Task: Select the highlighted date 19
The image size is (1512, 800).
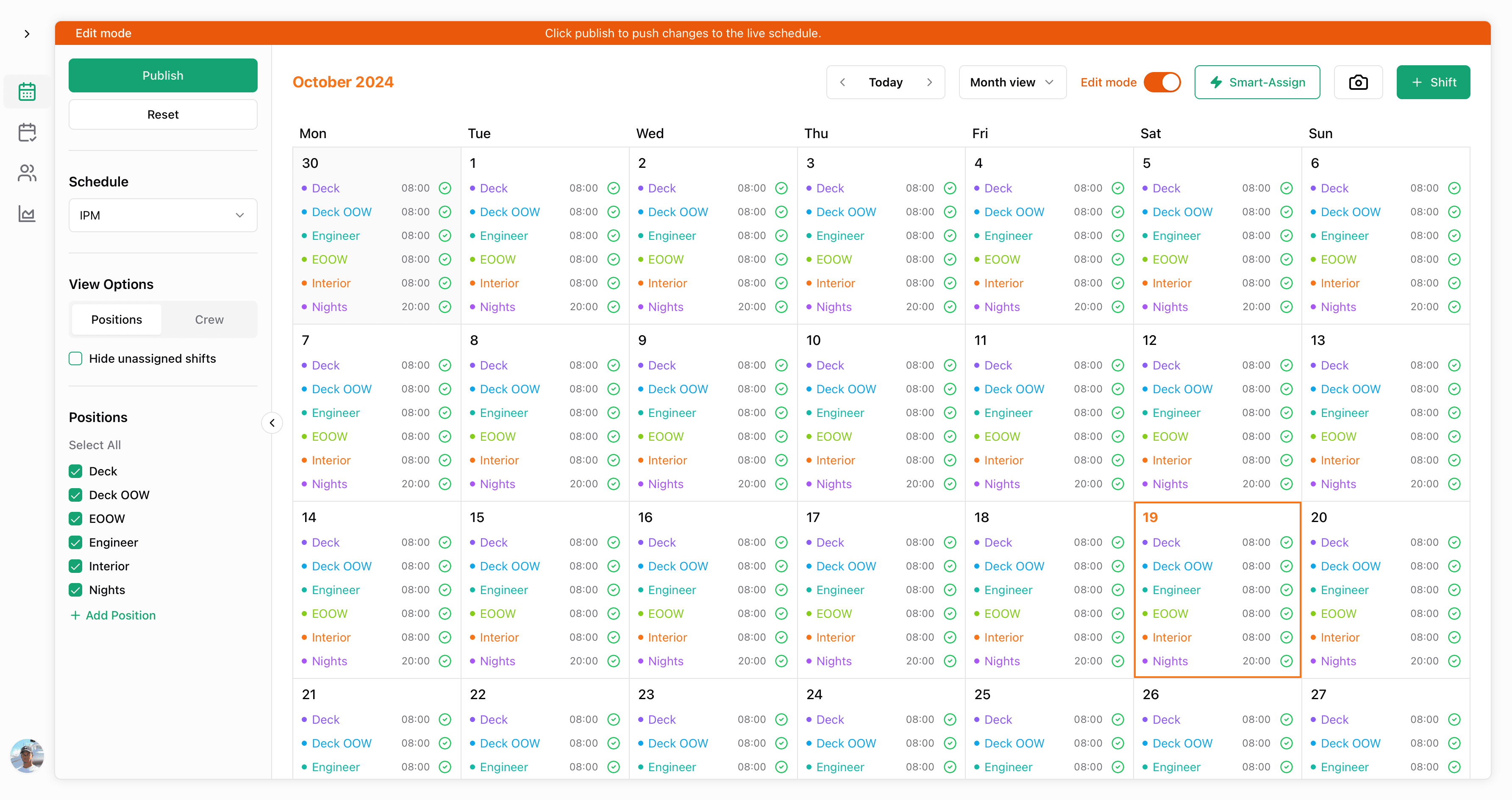Action: (1150, 518)
